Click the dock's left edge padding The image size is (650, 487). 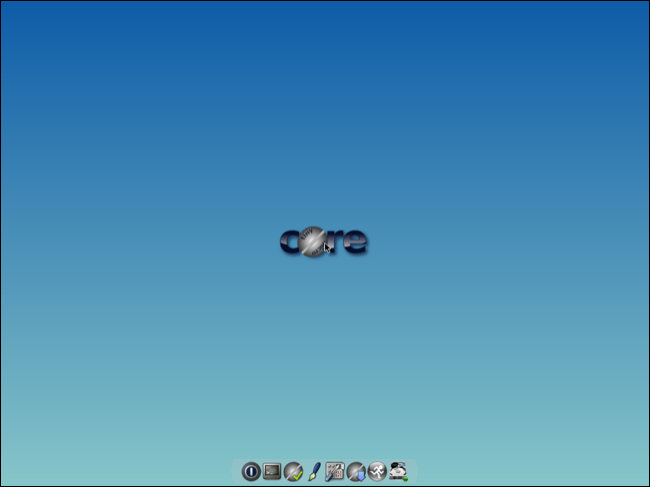click(237, 472)
